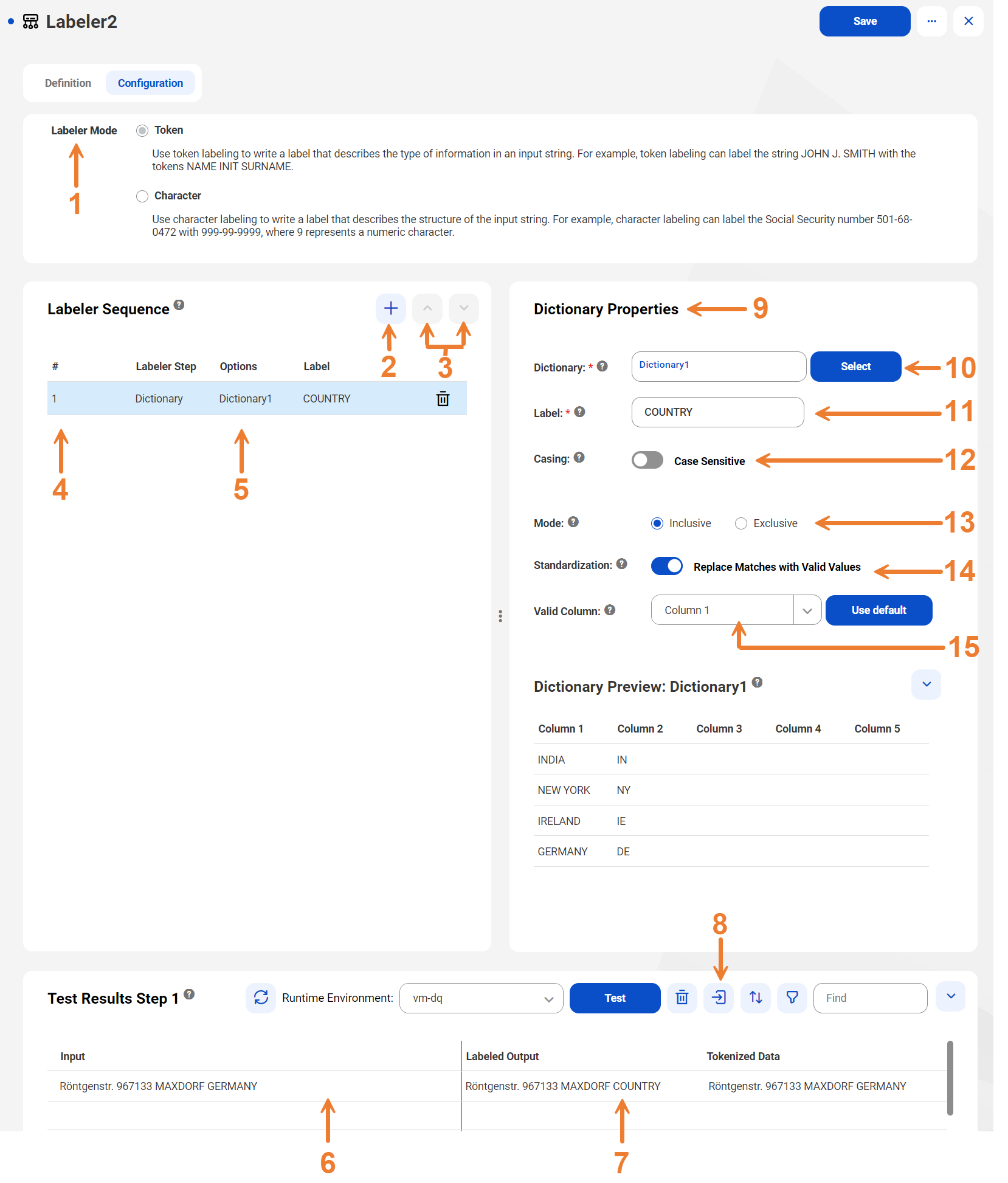
Task: Click the GERMANY preview cell
Action: coord(562,851)
